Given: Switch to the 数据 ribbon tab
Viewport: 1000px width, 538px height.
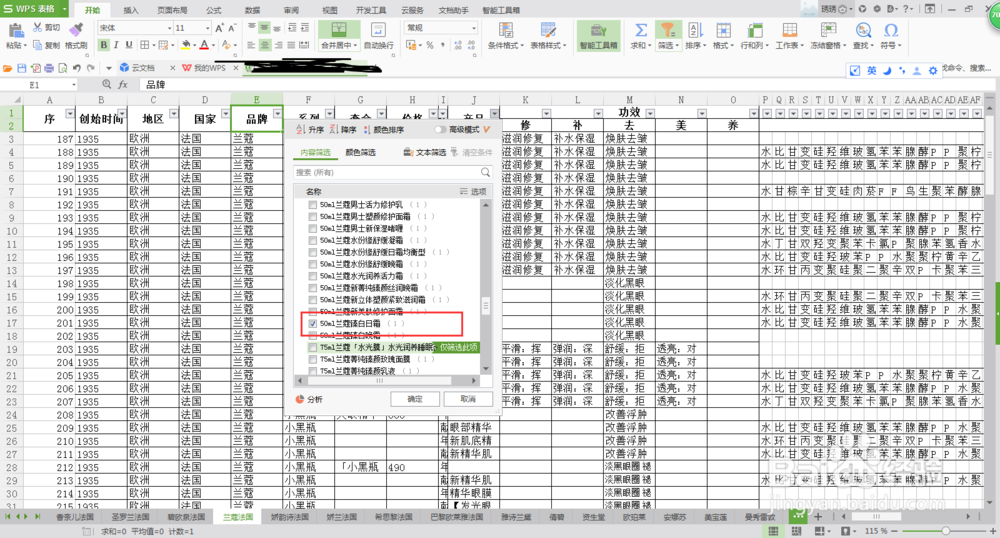Looking at the screenshot, I should click(x=253, y=10).
